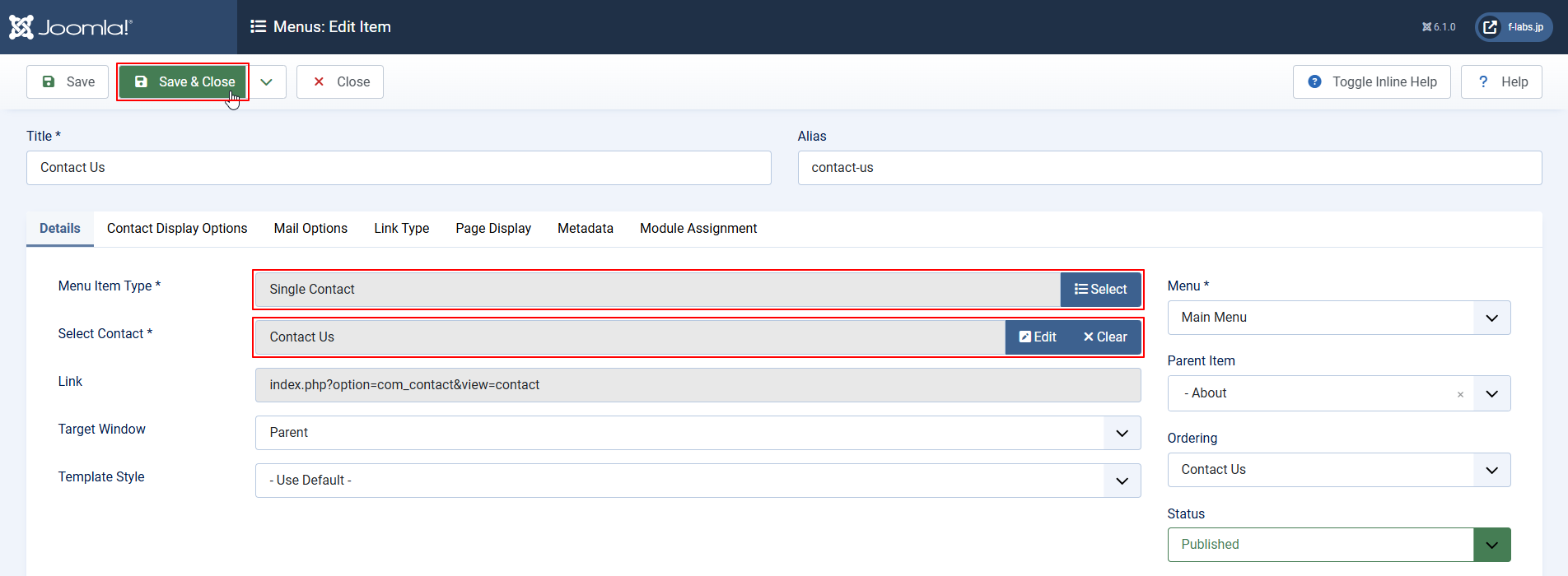Toggle Inline Help
The height and width of the screenshot is (576, 1568).
[x=1372, y=81]
